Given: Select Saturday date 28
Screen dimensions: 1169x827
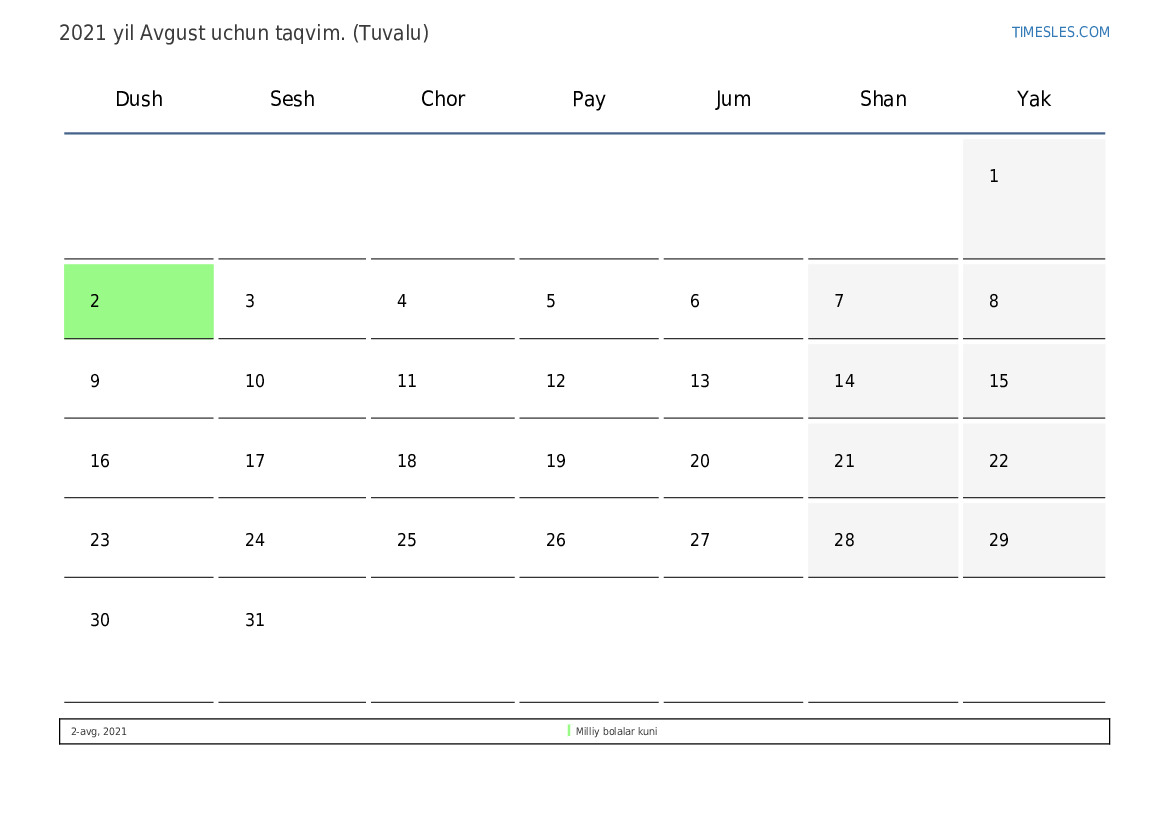Looking at the screenshot, I should pos(882,540).
